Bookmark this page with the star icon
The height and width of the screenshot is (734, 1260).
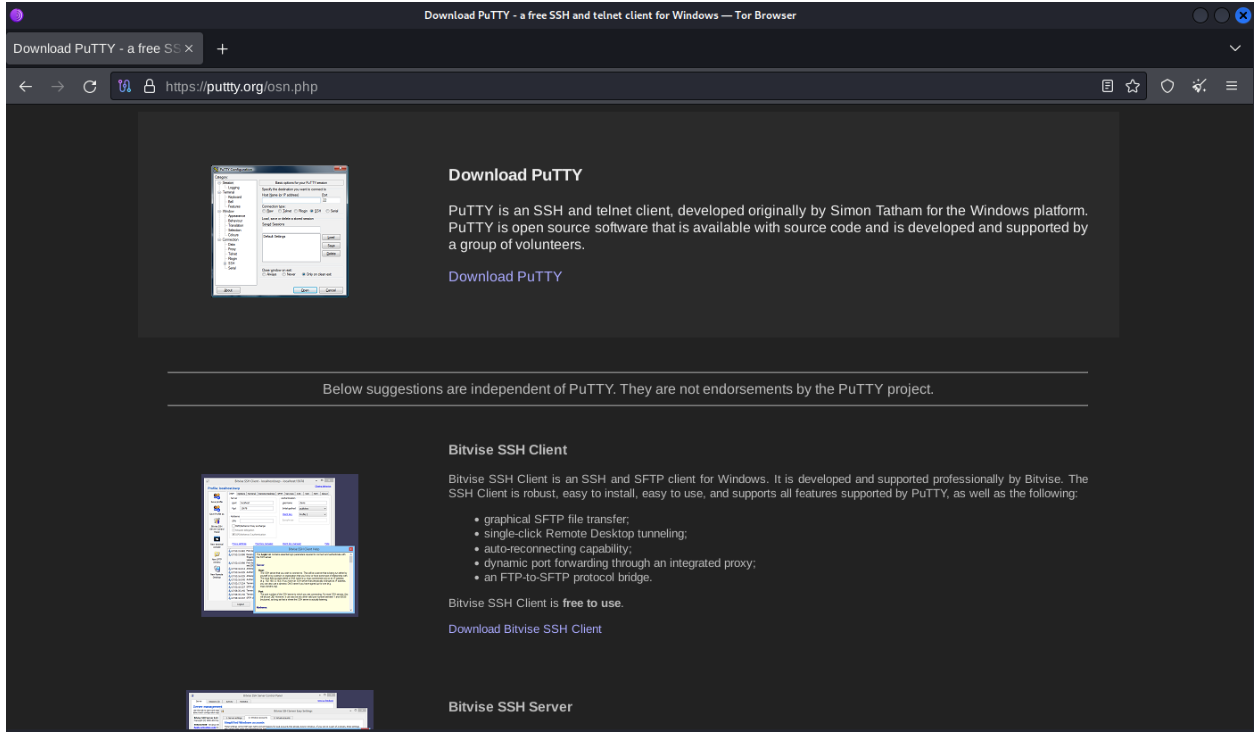(1133, 87)
